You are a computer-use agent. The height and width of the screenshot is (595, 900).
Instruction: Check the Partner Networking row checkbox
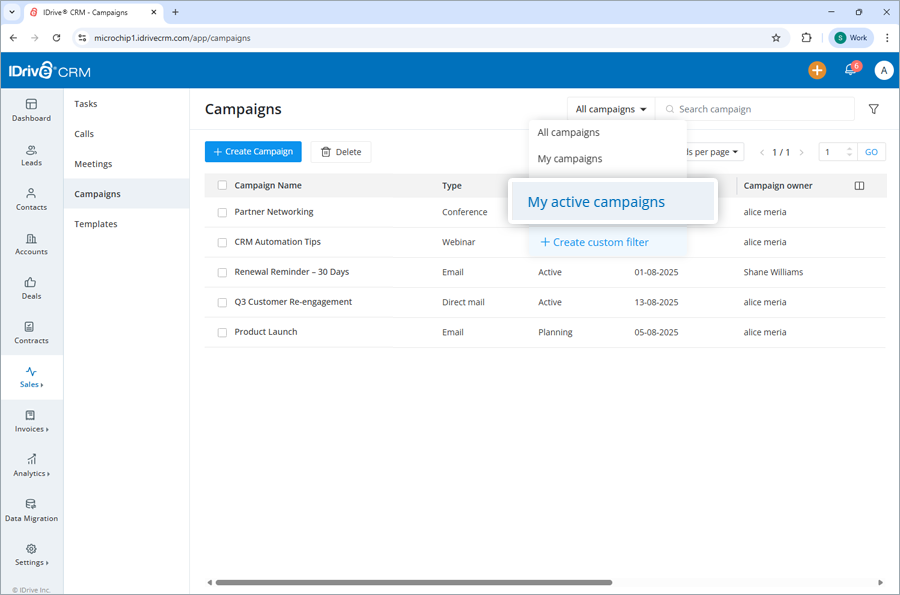[x=221, y=212]
